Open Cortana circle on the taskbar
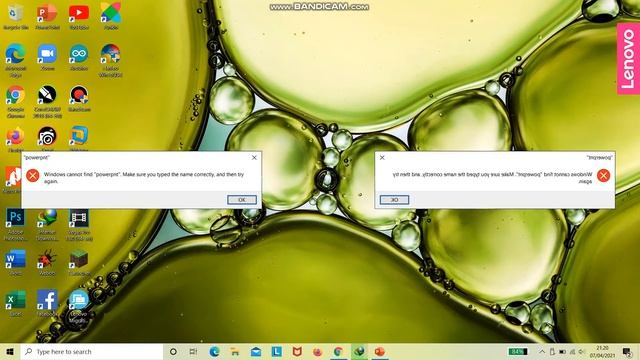 (173, 351)
